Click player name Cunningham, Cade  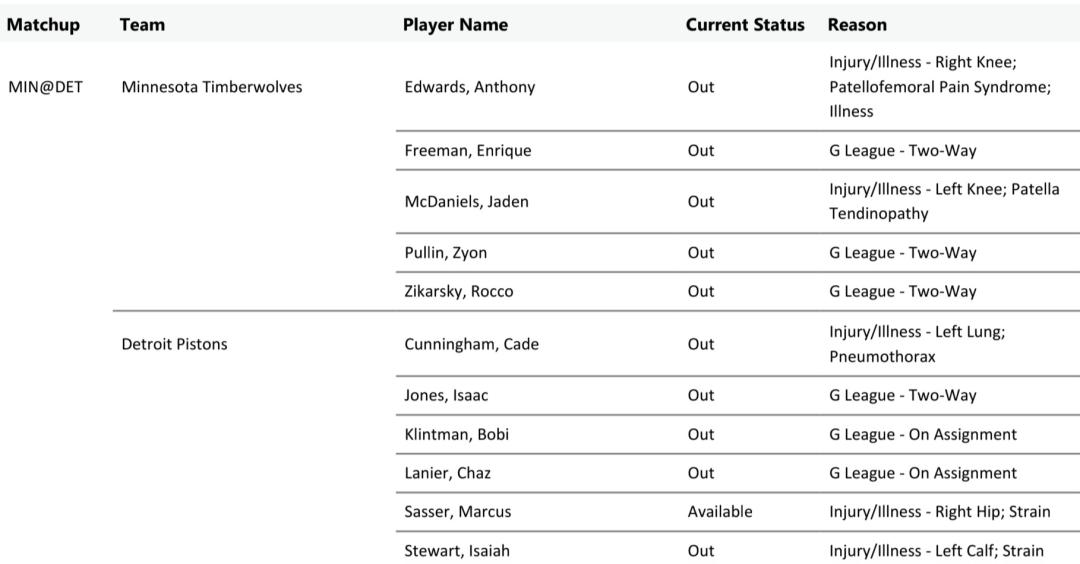pos(471,344)
